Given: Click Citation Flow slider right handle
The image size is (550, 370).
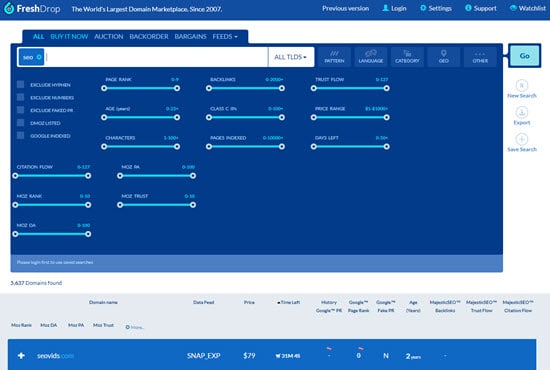Looking at the screenshot, I should pos(88,176).
